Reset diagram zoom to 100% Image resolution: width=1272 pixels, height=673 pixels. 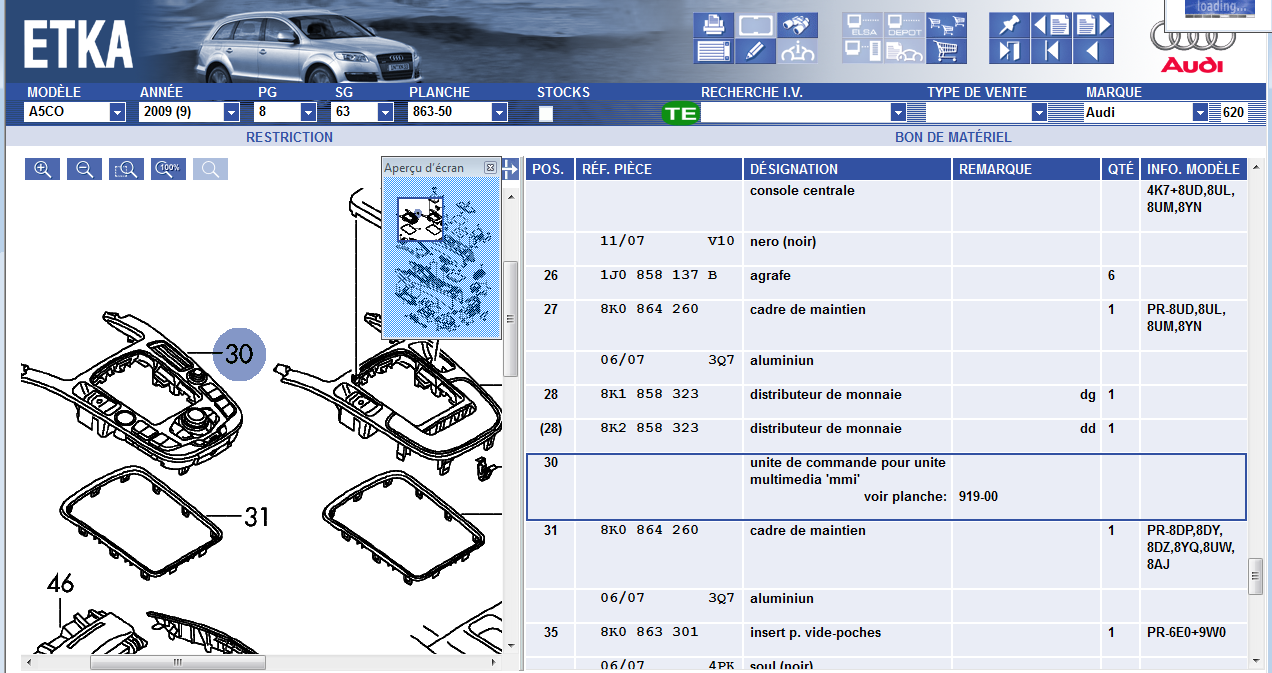click(169, 169)
